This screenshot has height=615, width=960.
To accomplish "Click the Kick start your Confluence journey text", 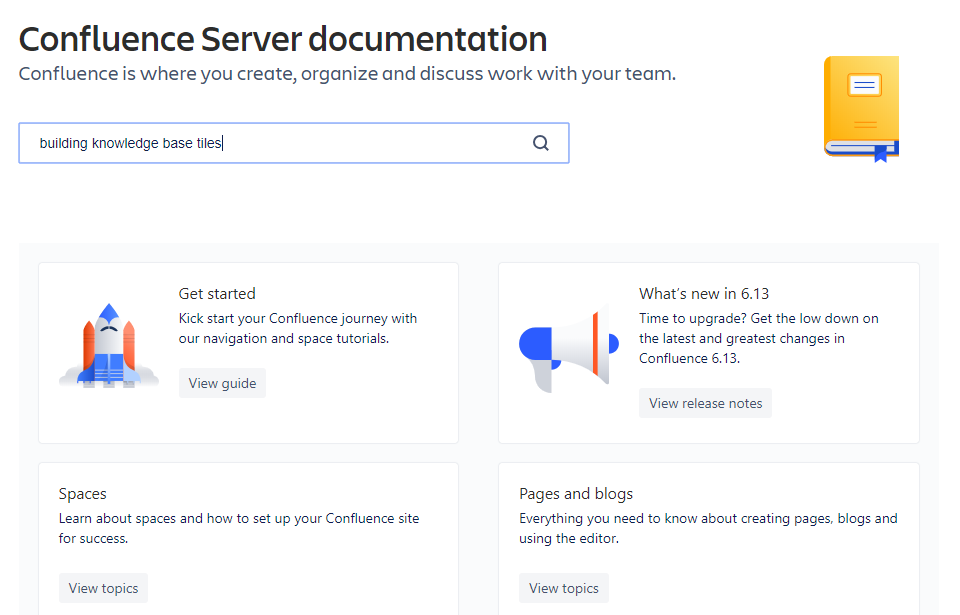I will click(298, 328).
